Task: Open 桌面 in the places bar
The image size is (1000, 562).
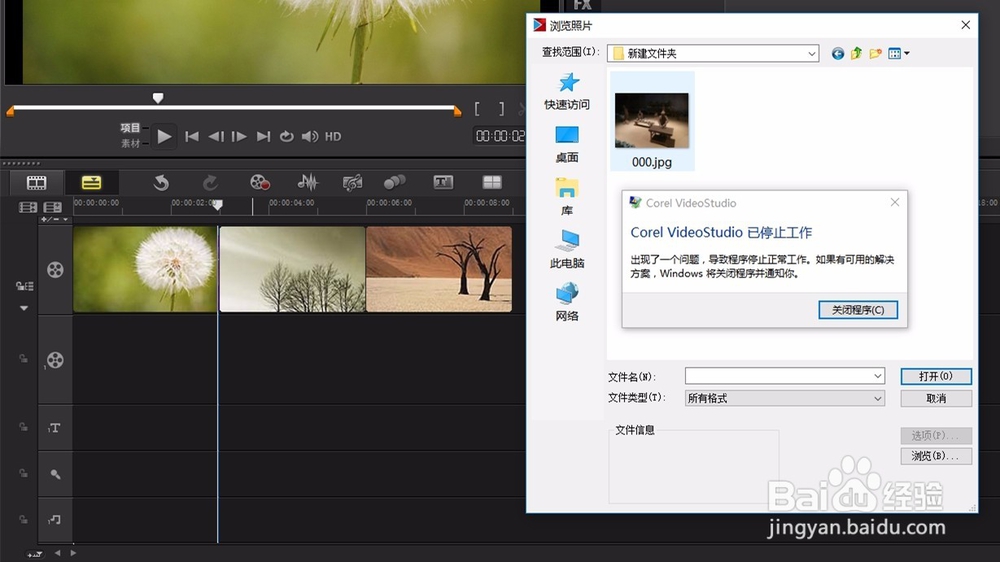Action: click(566, 144)
